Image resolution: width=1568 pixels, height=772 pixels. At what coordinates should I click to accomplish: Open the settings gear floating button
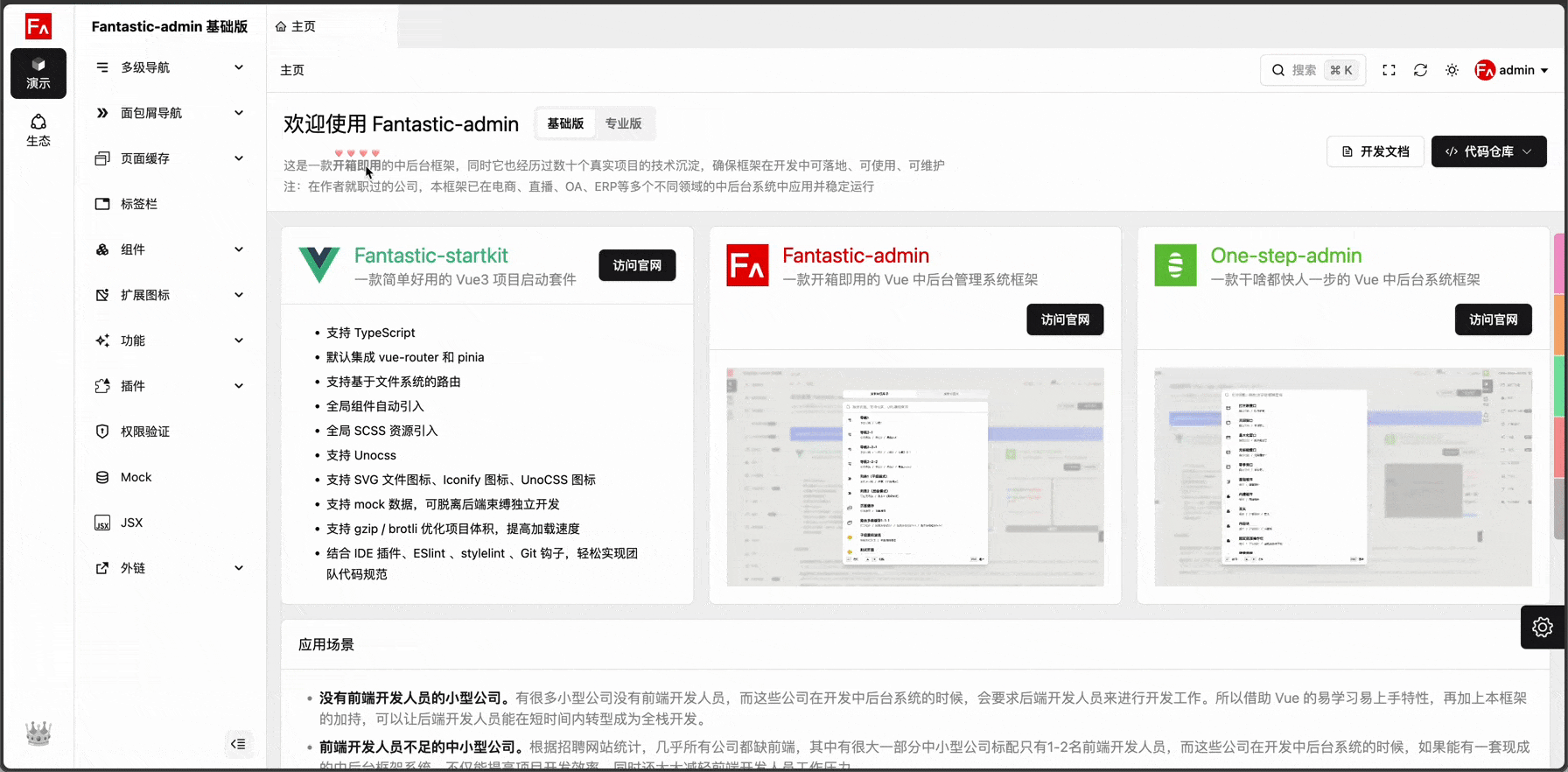point(1542,627)
